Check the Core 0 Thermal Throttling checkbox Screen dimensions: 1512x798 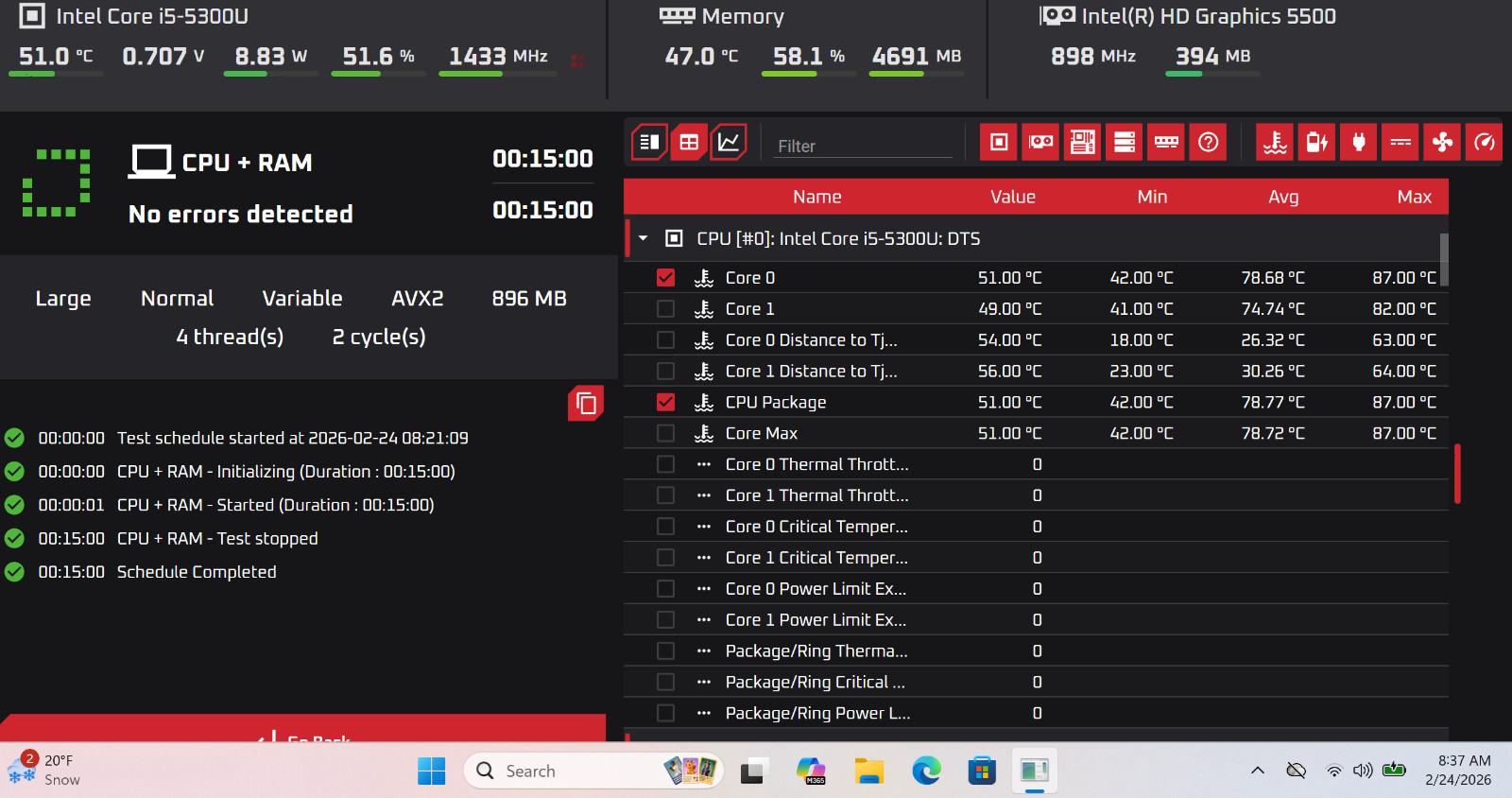666,464
